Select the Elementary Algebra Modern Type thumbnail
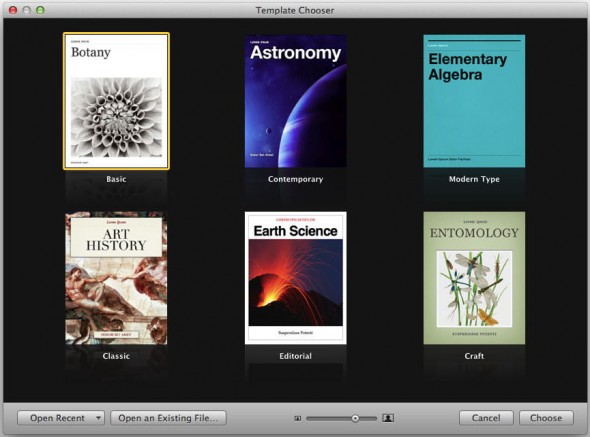 pos(474,101)
